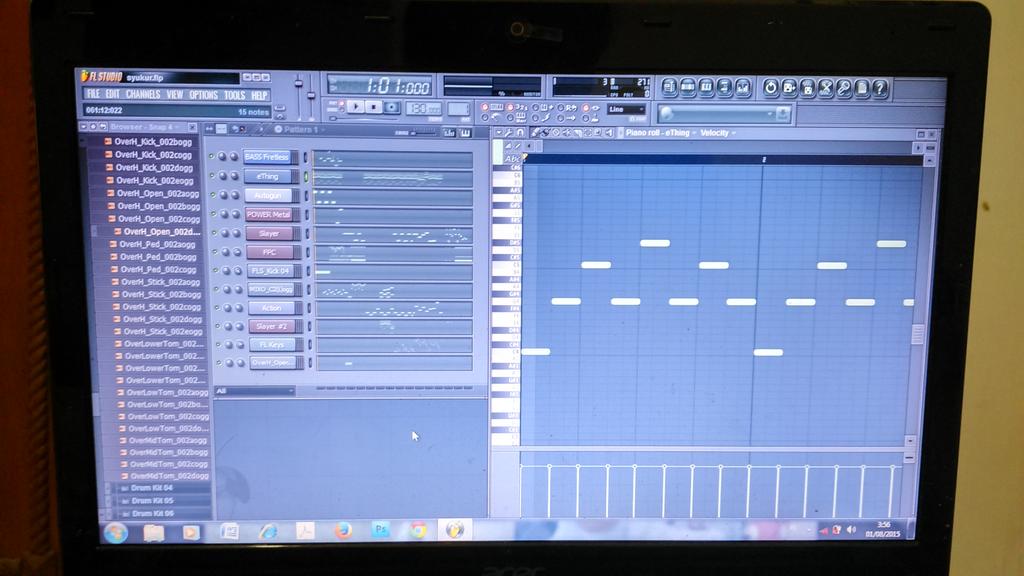Choose the select tool in piano roll

(x=587, y=133)
